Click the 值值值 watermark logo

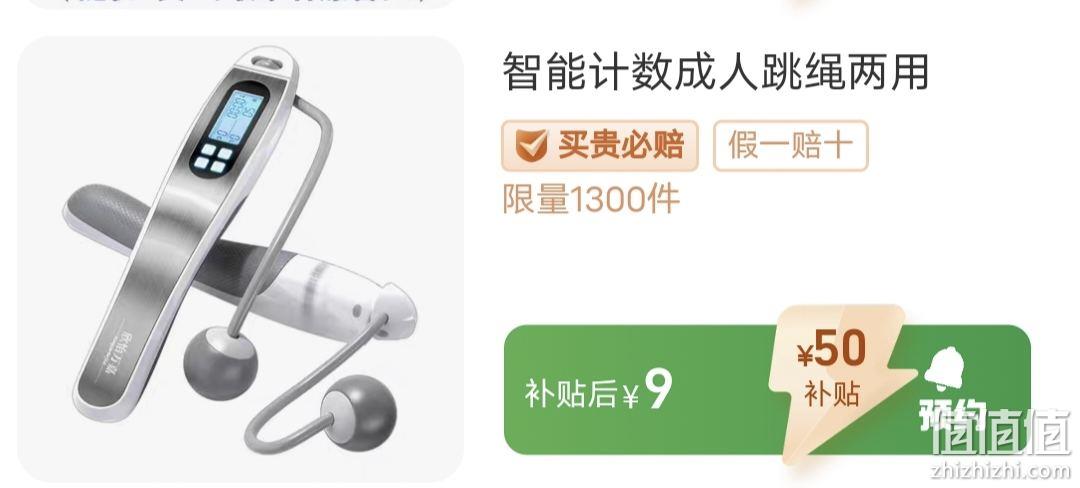point(1001,432)
